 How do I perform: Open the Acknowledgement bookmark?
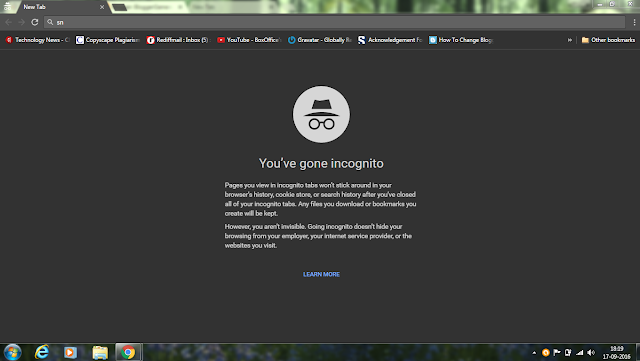[x=390, y=40]
